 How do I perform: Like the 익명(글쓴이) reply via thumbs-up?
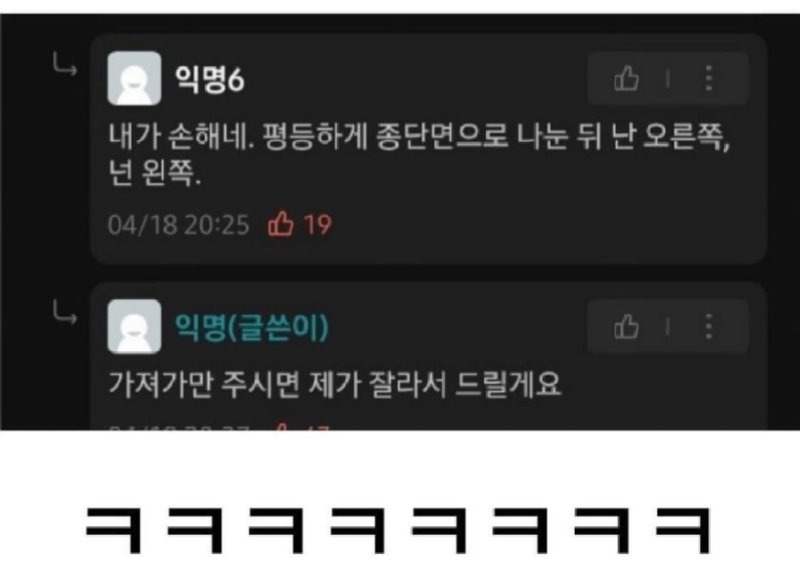pyautogui.click(x=627, y=326)
